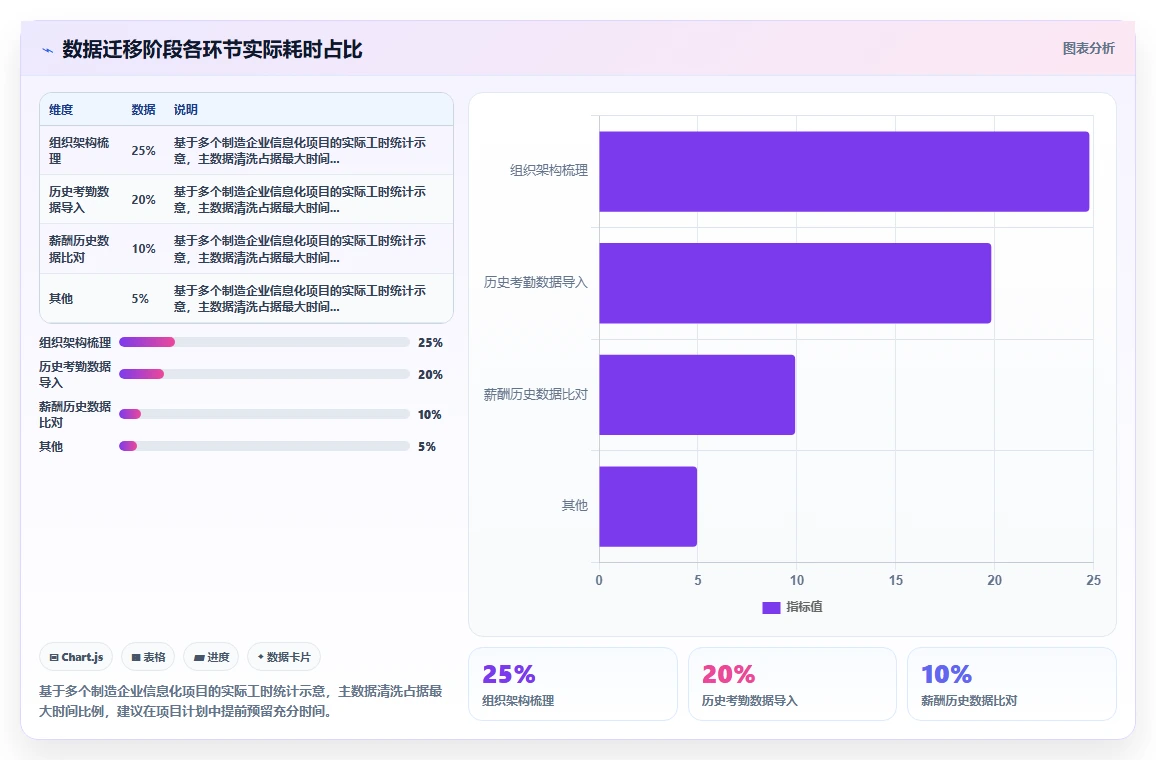Screen dimensions: 1156x760
Task: Click the 其他 chart axis label
Action: 575,505
